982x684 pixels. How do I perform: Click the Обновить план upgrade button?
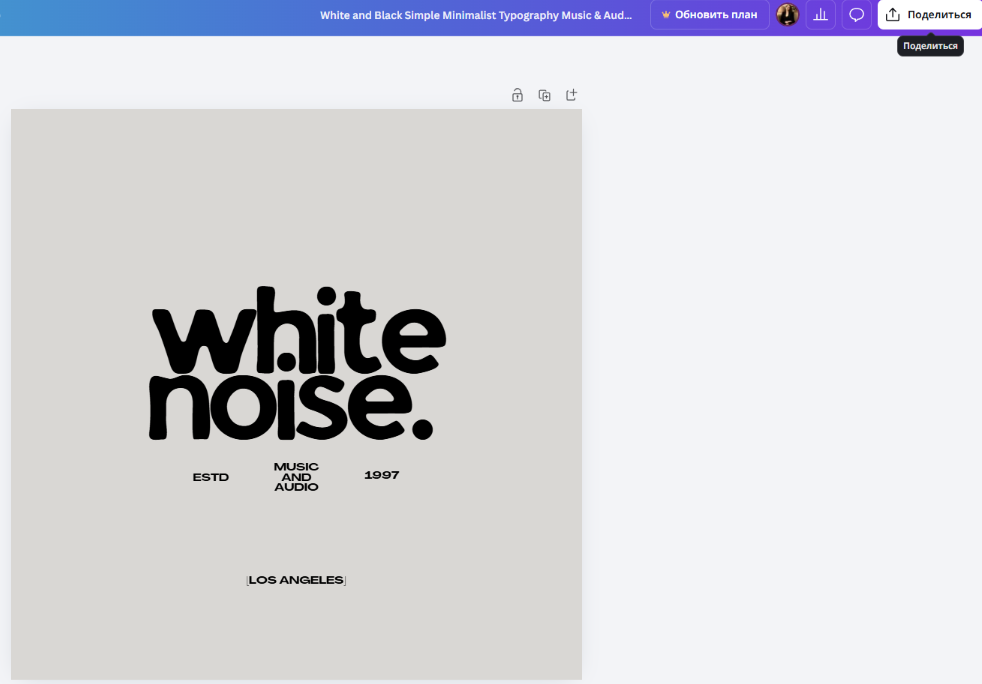pos(710,15)
